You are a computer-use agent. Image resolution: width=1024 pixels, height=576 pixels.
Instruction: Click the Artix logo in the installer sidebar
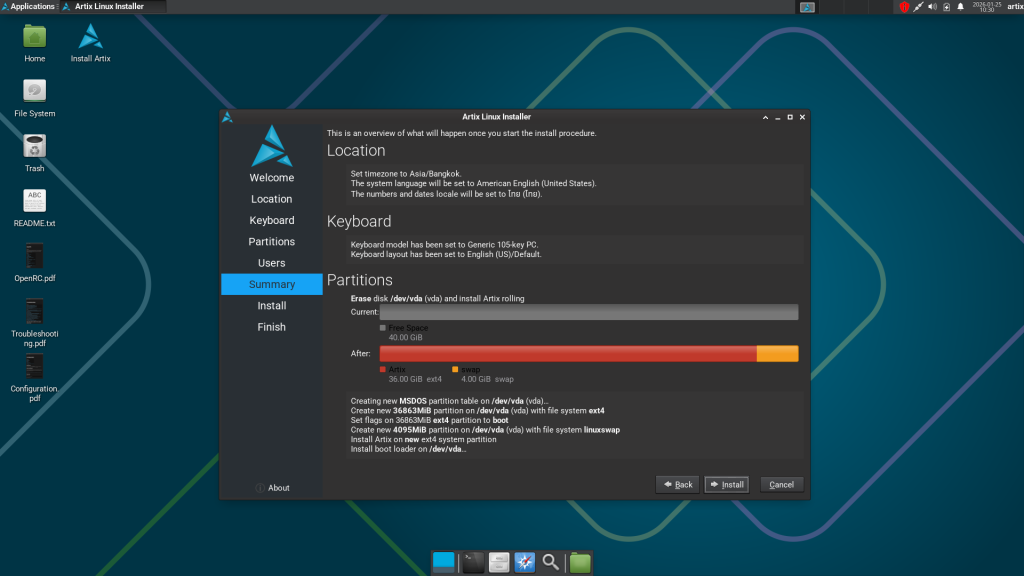271,150
